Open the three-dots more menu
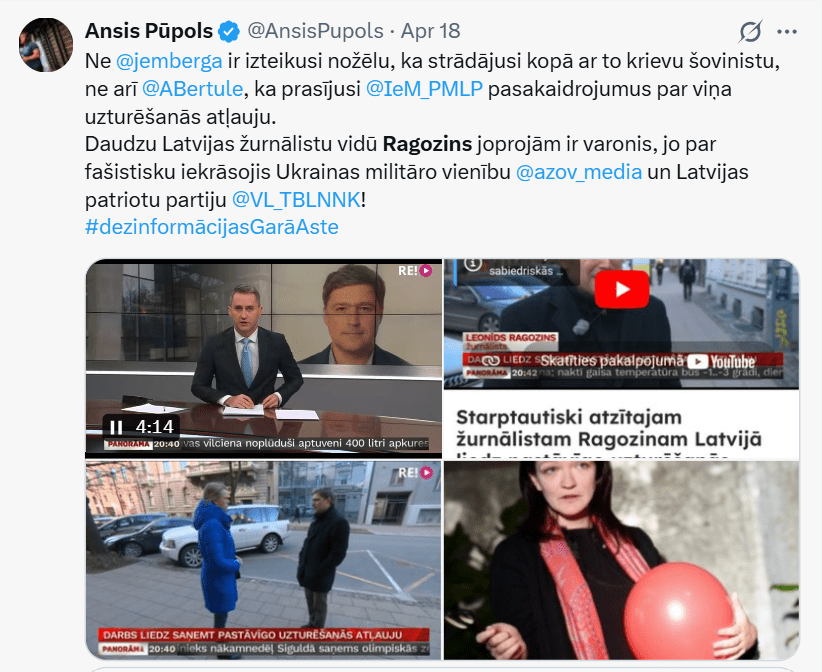This screenshot has width=822, height=672. pos(787,32)
